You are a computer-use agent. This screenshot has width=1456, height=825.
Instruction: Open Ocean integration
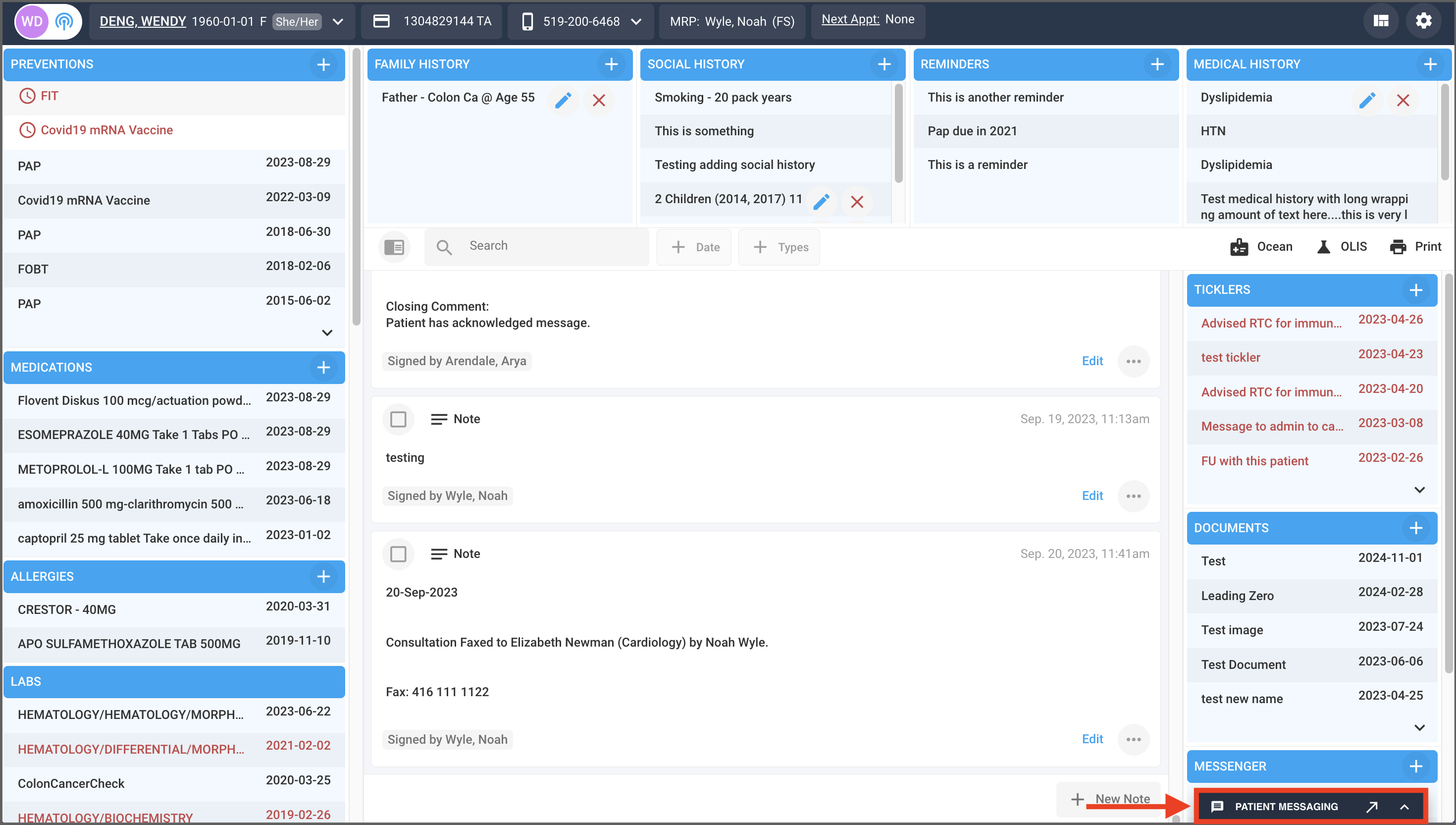click(x=1261, y=246)
